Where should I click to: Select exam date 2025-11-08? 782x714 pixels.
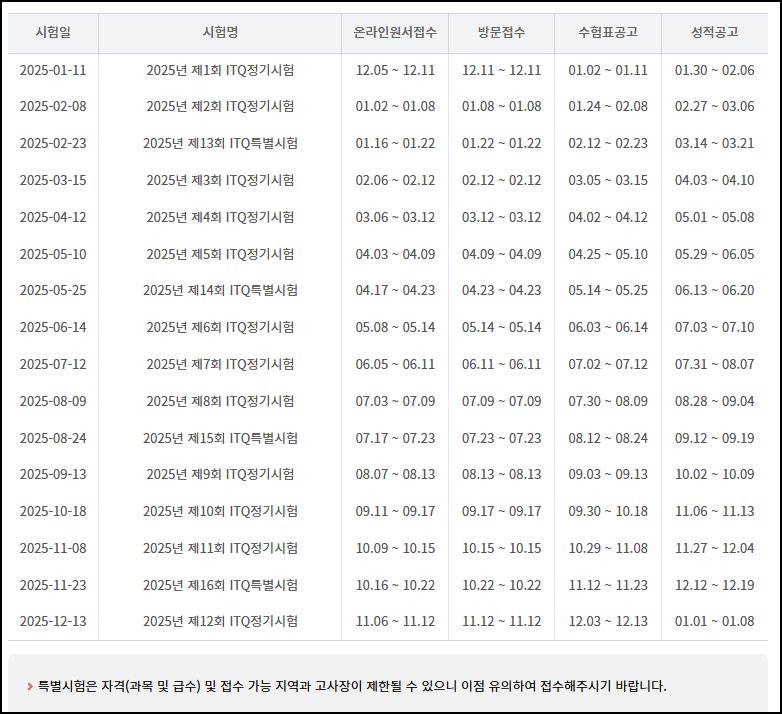coord(53,548)
